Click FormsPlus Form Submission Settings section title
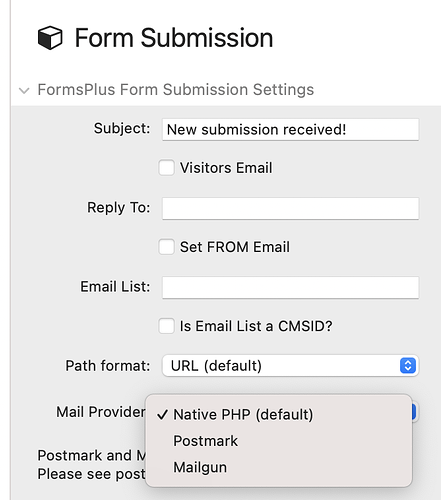 (x=176, y=90)
